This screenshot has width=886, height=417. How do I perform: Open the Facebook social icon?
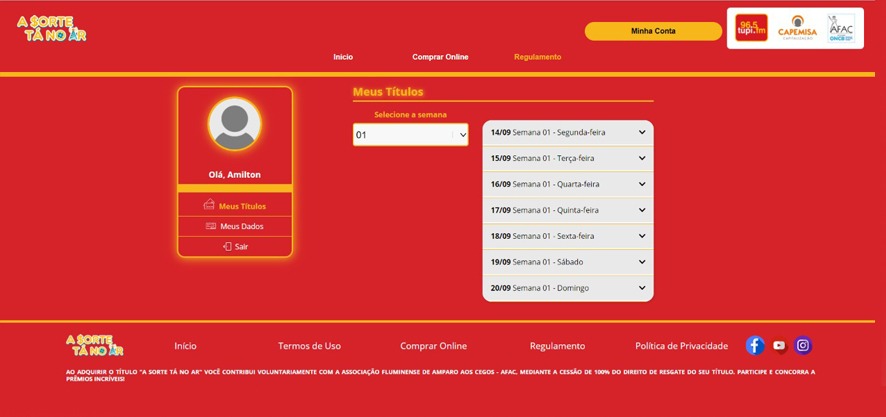[x=755, y=345]
